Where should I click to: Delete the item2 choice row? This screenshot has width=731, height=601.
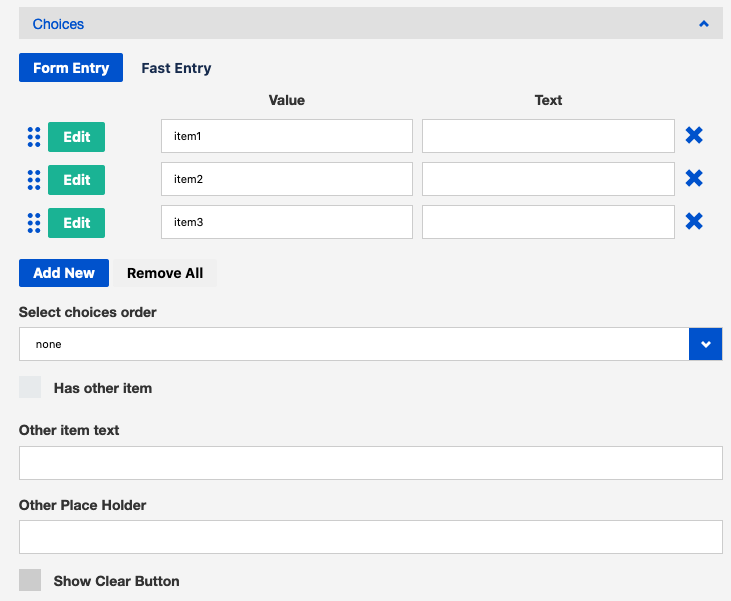click(x=694, y=179)
